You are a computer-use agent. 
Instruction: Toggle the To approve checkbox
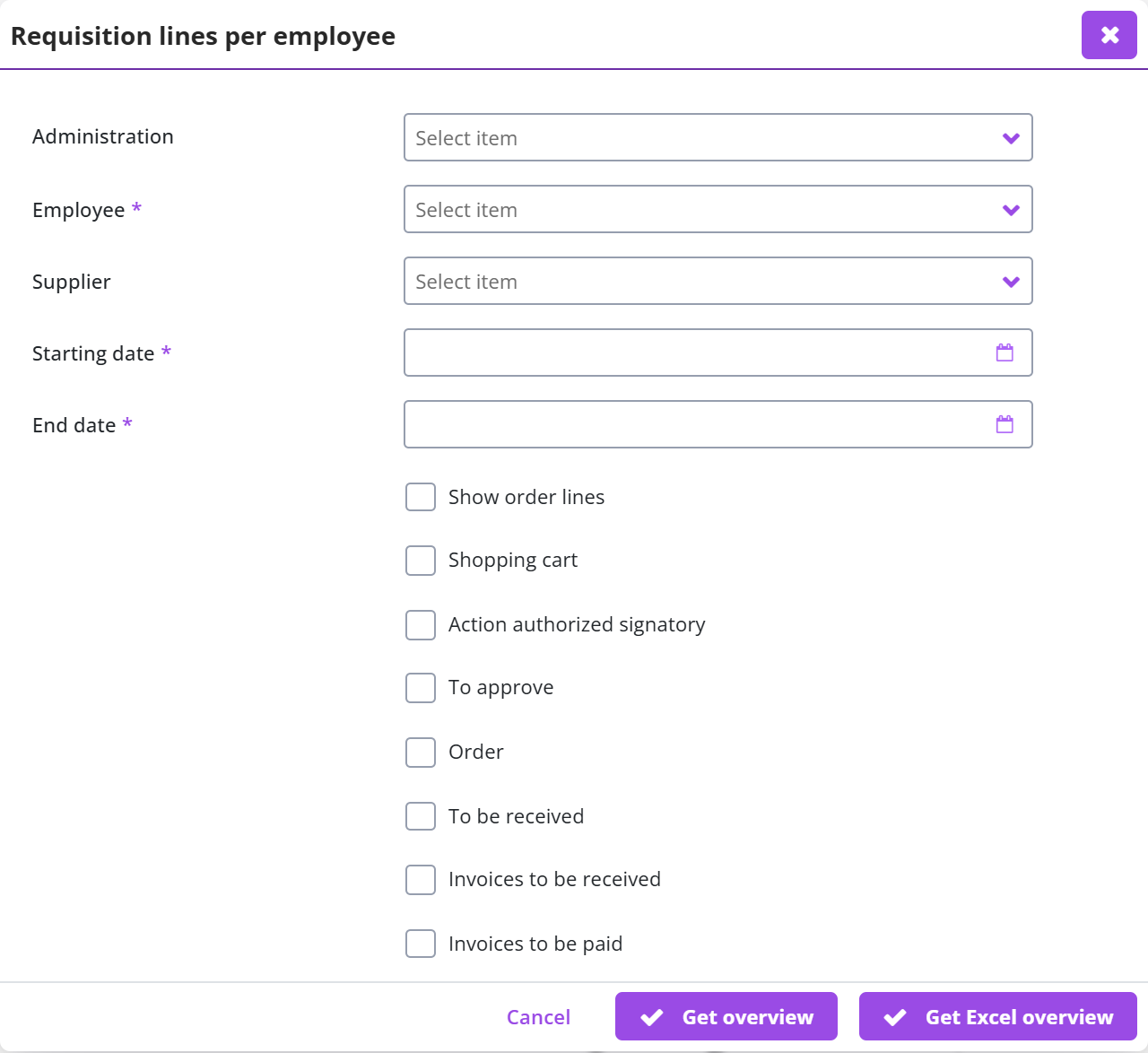tap(421, 688)
